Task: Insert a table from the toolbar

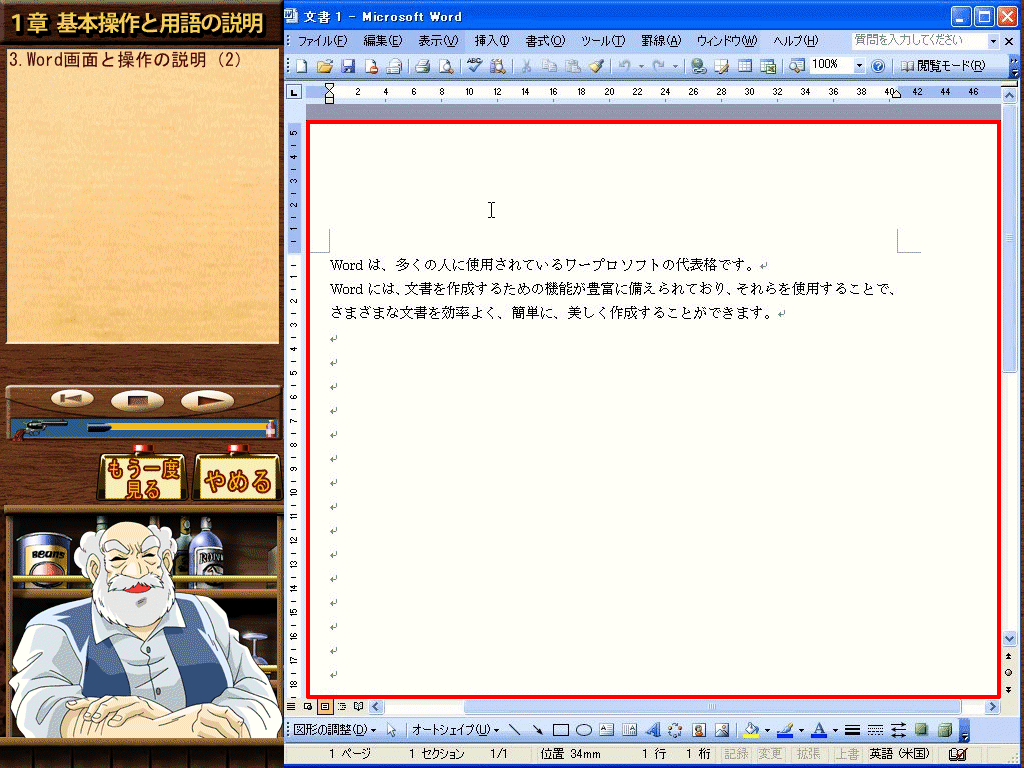Action: (744, 66)
